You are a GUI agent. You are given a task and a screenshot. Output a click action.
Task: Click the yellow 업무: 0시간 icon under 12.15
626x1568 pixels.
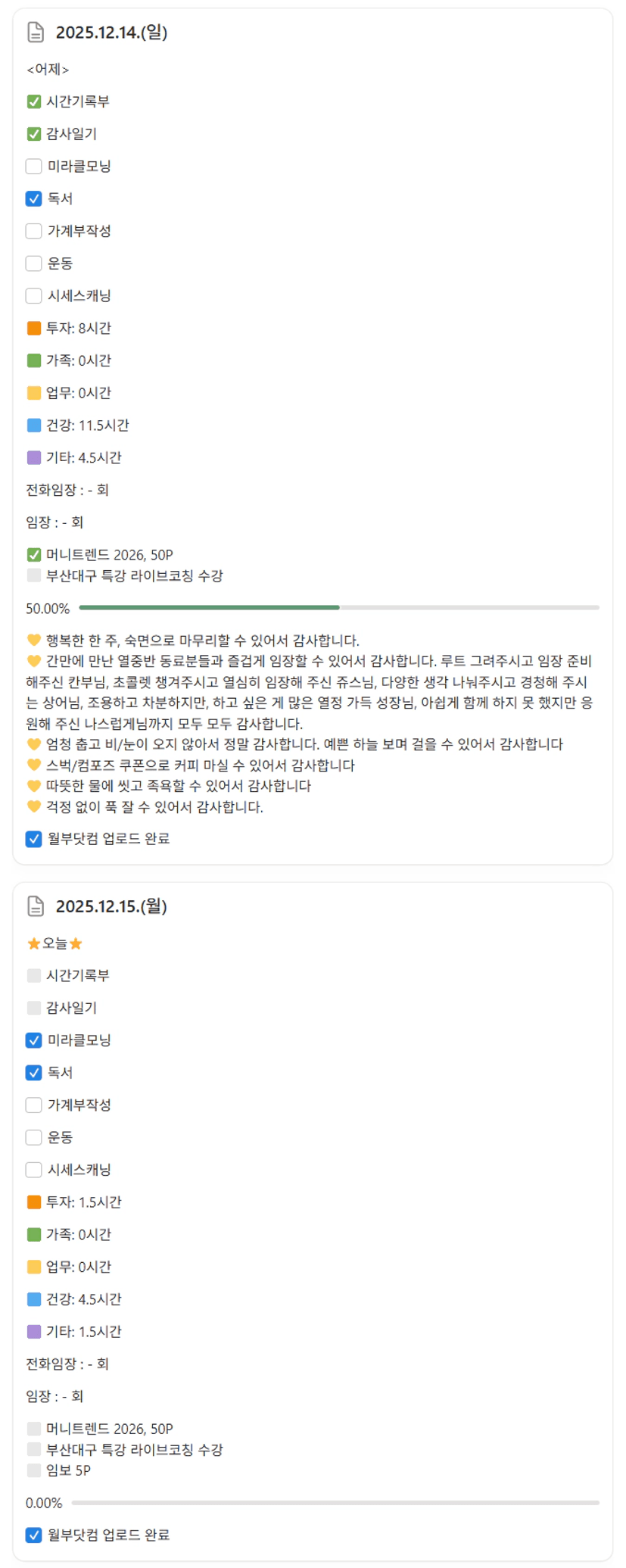34,1267
